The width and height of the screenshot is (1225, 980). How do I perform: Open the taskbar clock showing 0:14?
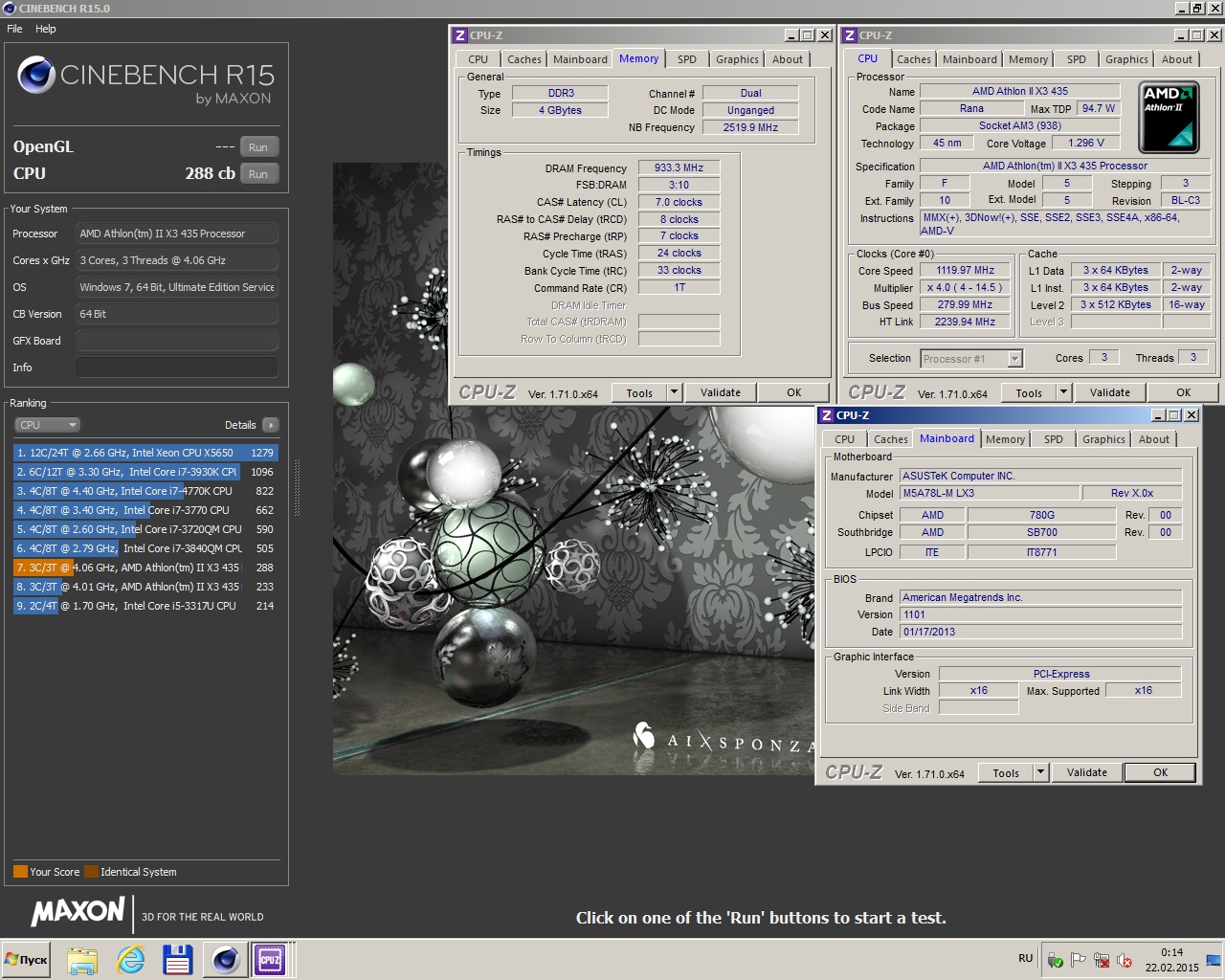pos(1171,960)
